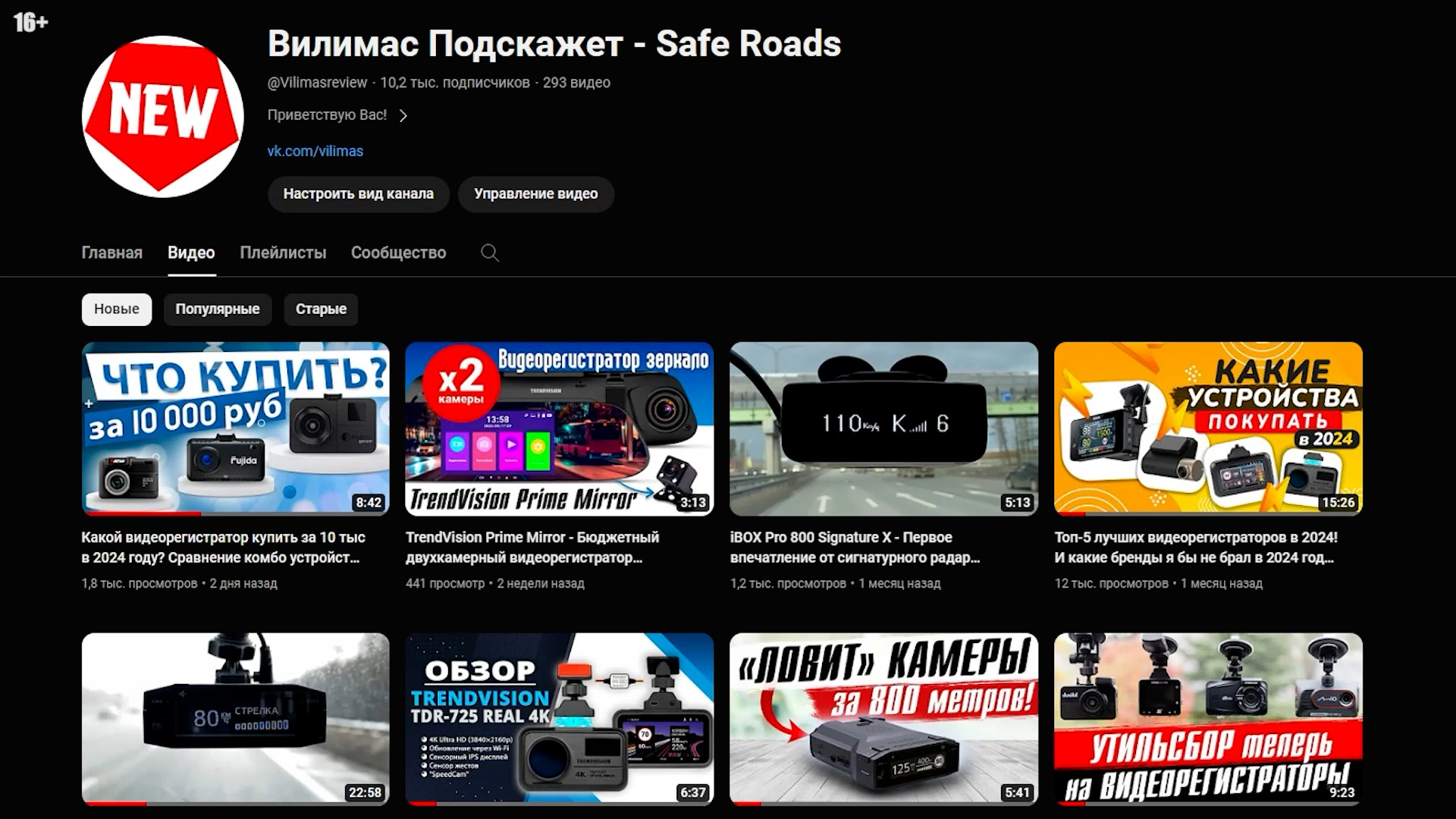
Task: Click 12 тыс. просмотров • 1 месяц назад
Action: click(x=1159, y=583)
